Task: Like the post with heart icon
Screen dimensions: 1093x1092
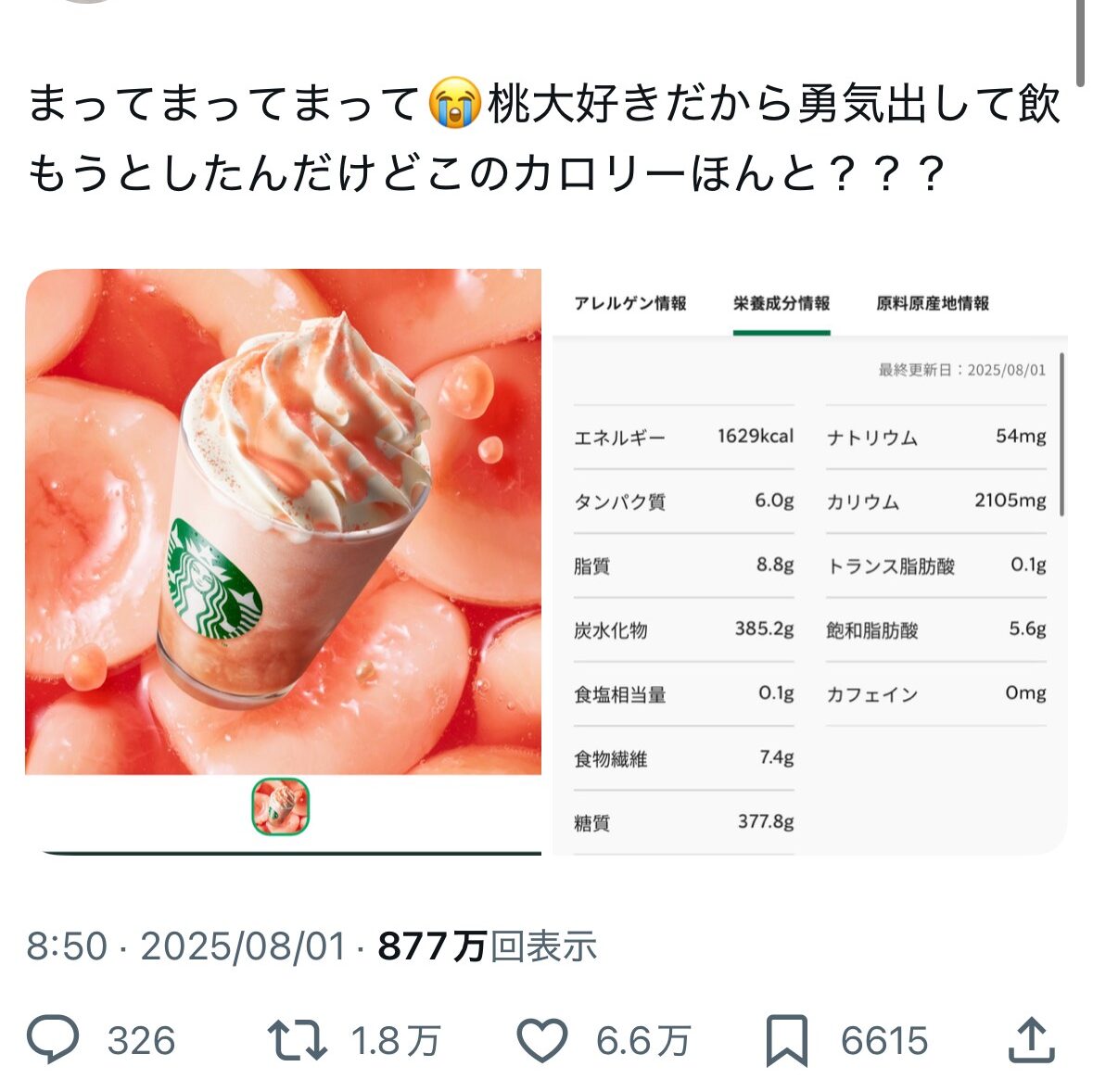Action: point(541,1040)
